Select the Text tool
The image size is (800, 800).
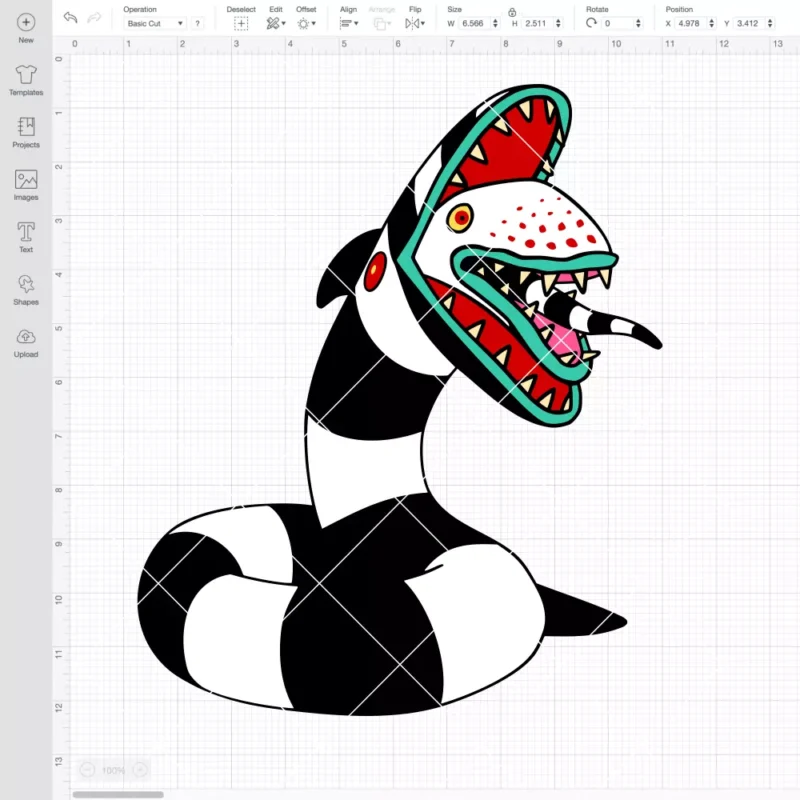(26, 232)
